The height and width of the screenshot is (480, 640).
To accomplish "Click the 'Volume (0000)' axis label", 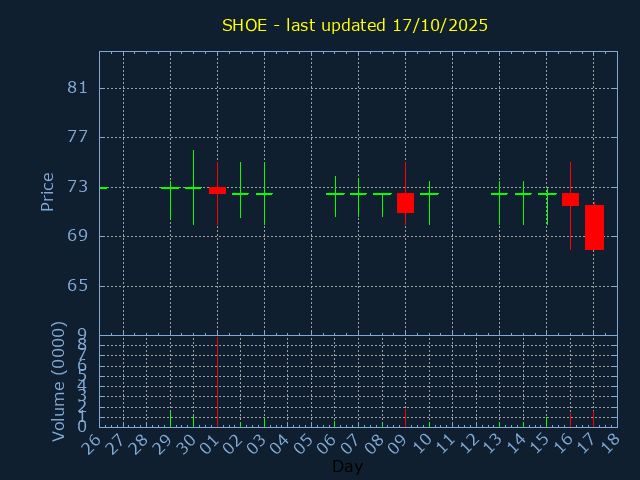I will click(x=59, y=381).
